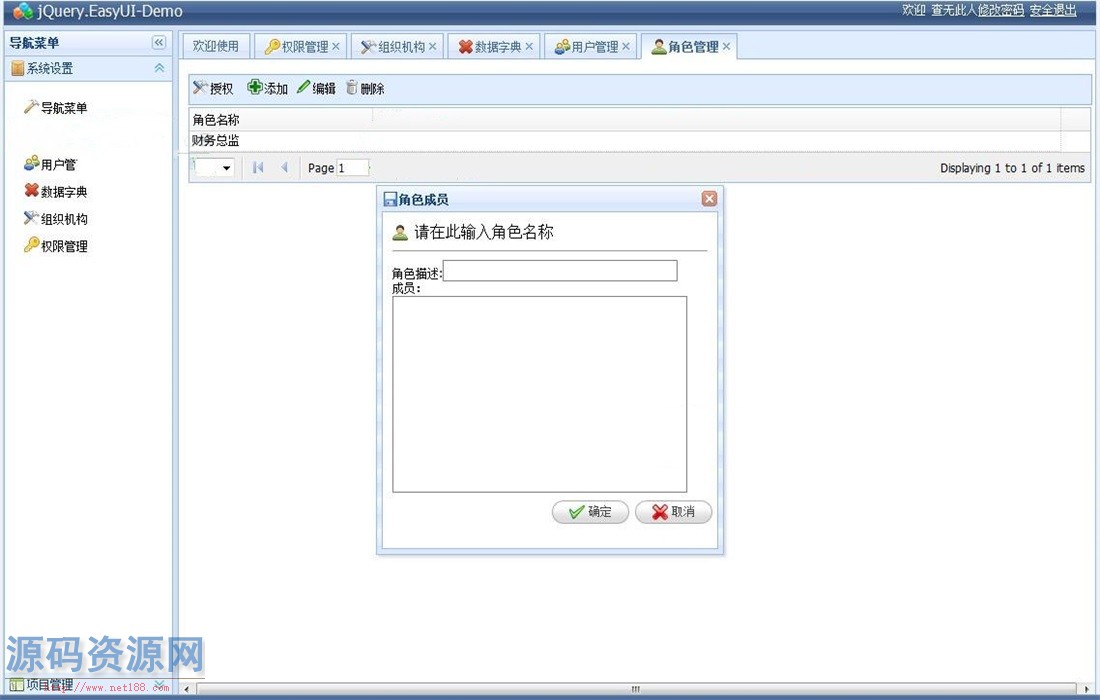Switch to the 用户管理 tab
Viewport: 1100px width, 700px height.
[594, 47]
